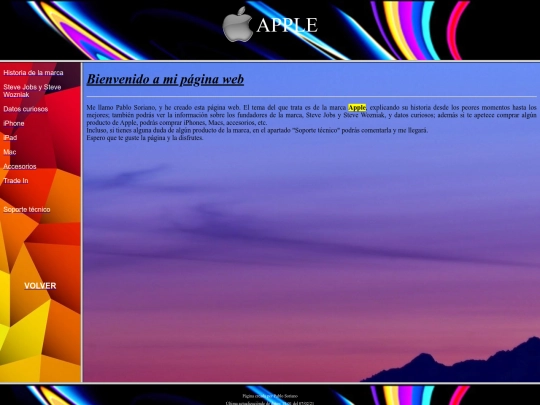Image resolution: width=540 pixels, height=405 pixels.
Task: Open the Mac page link
Action: click(x=10, y=152)
